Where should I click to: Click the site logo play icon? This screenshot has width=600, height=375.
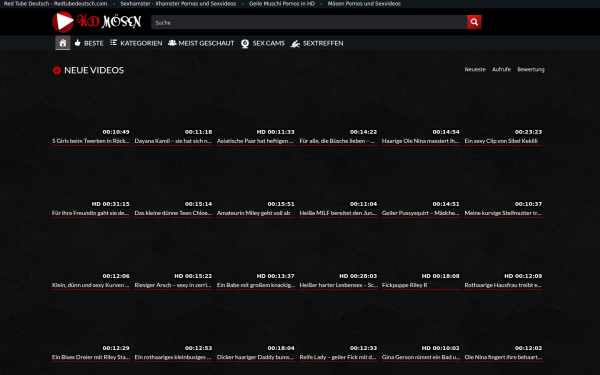pos(63,22)
